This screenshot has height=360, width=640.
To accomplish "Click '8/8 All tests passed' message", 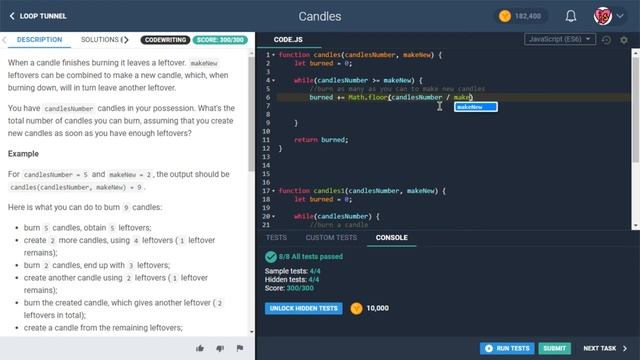I will pos(311,257).
